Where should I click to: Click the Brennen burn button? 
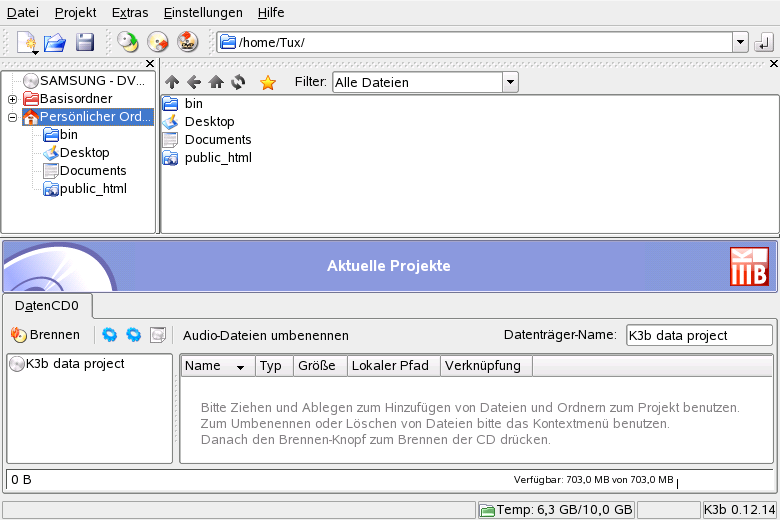tap(46, 335)
